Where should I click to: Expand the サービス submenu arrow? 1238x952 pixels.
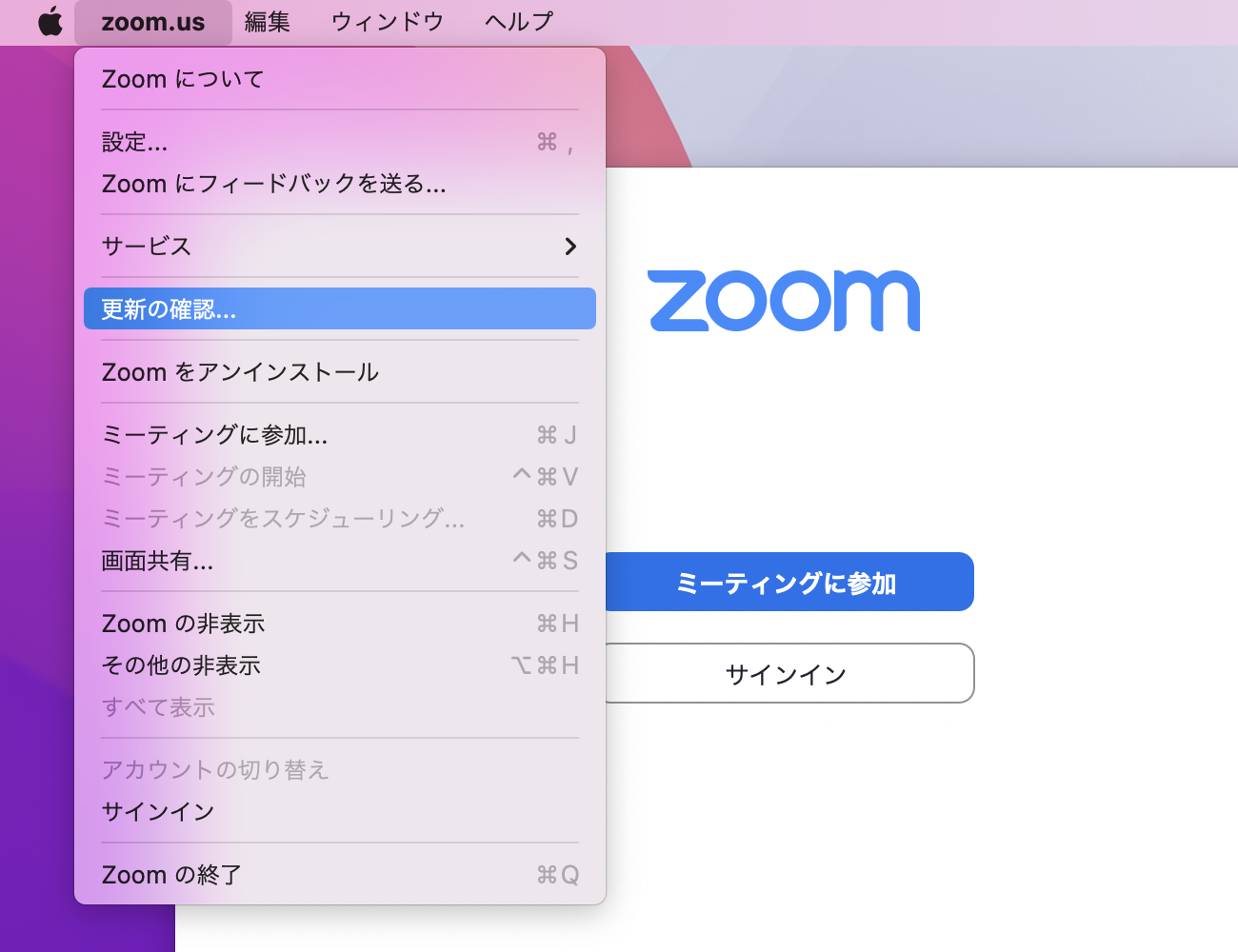[570, 247]
